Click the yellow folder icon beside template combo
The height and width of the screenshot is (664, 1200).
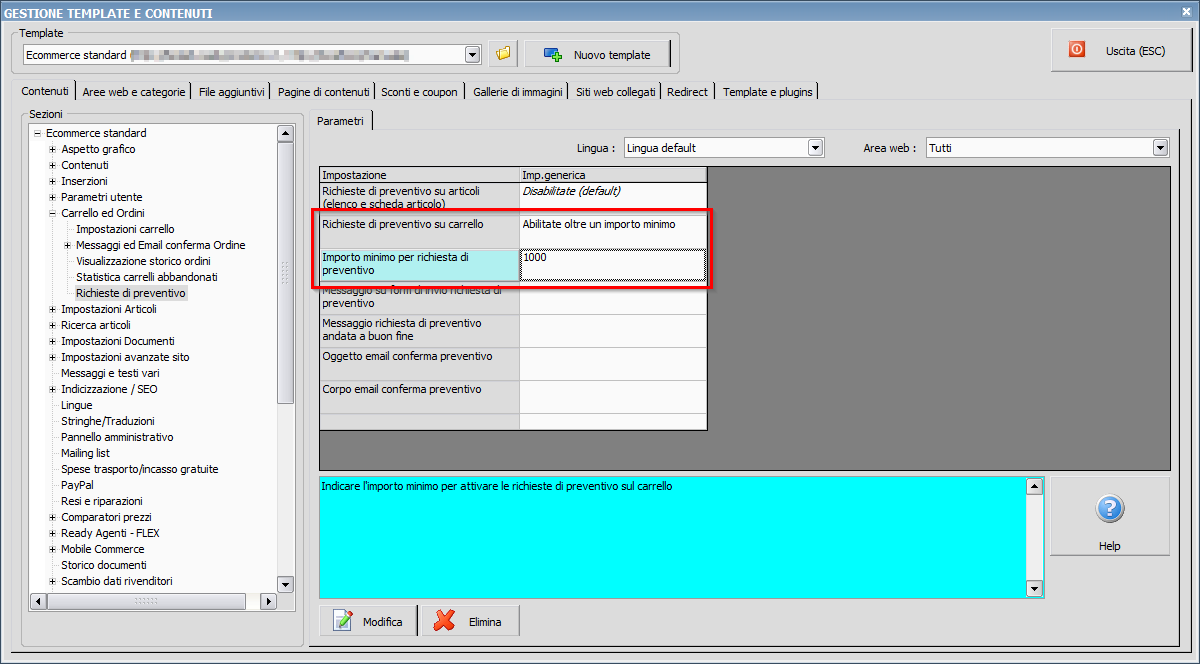point(503,54)
